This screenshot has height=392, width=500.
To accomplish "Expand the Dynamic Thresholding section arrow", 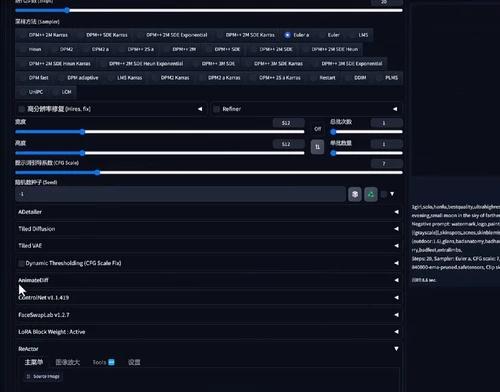I will pos(396,263).
